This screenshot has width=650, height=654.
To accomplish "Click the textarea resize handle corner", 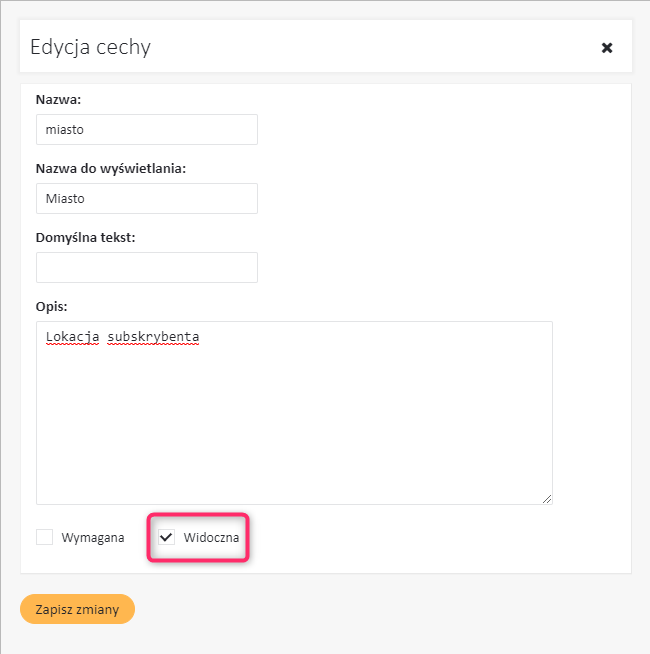I will (x=547, y=498).
